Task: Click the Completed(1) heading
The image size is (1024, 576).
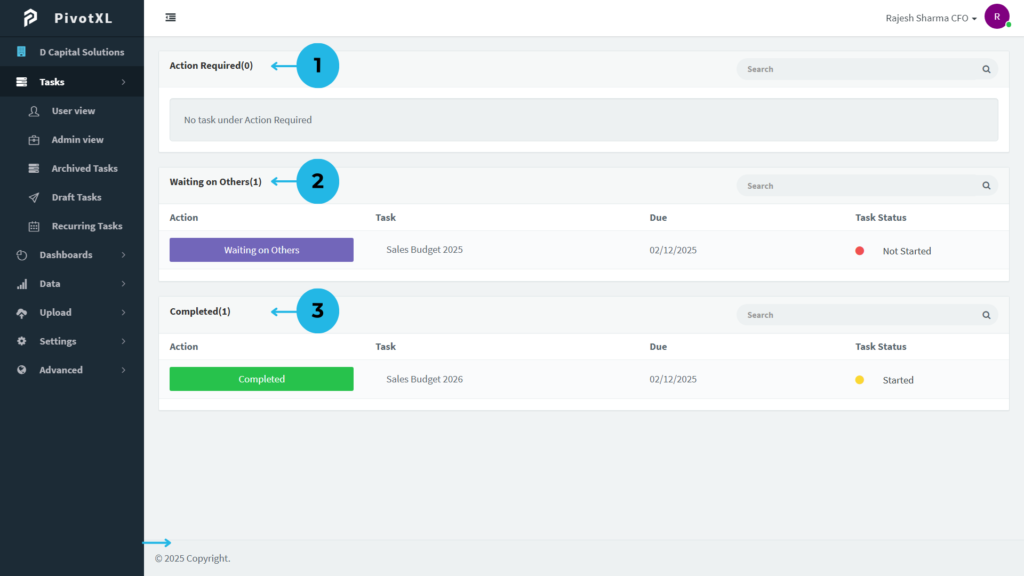Action: coord(200,312)
